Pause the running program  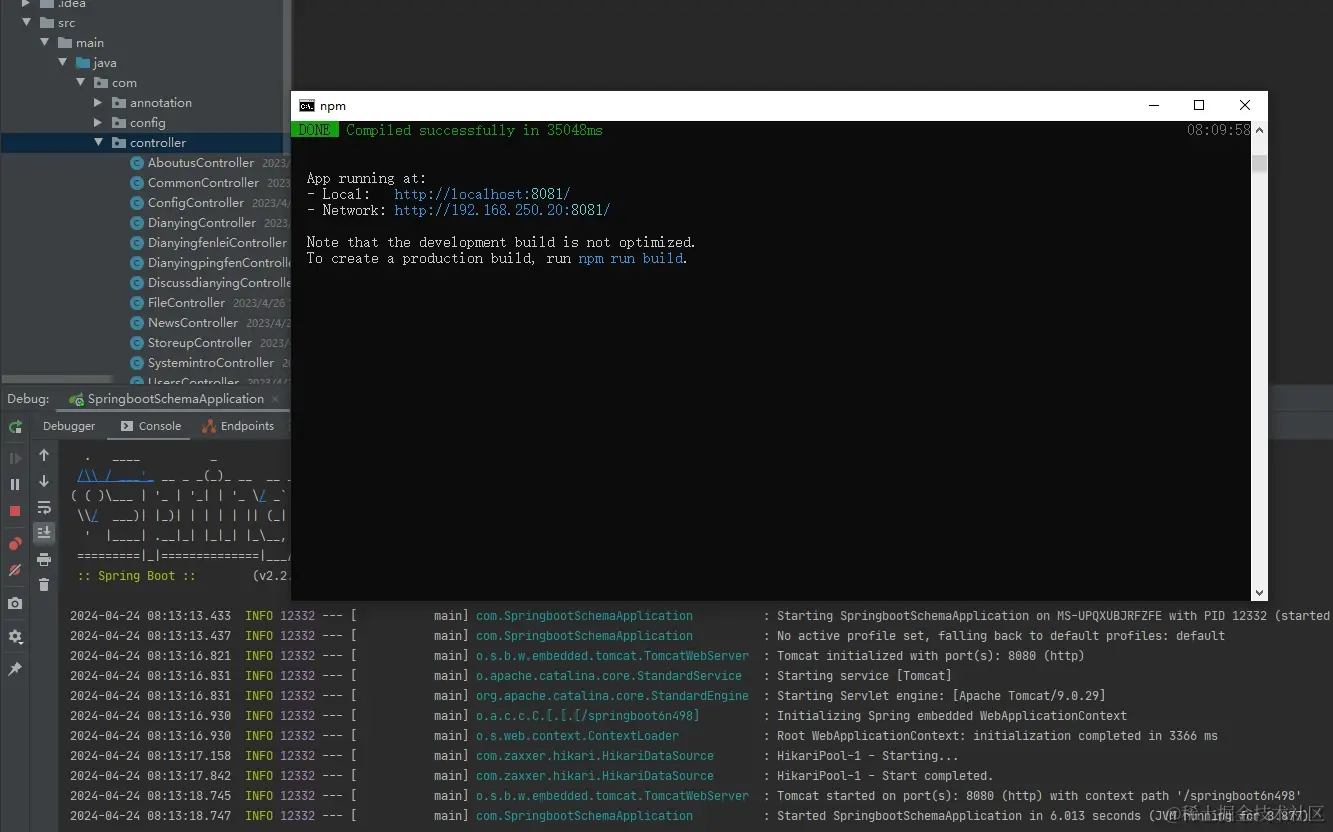(x=15, y=484)
